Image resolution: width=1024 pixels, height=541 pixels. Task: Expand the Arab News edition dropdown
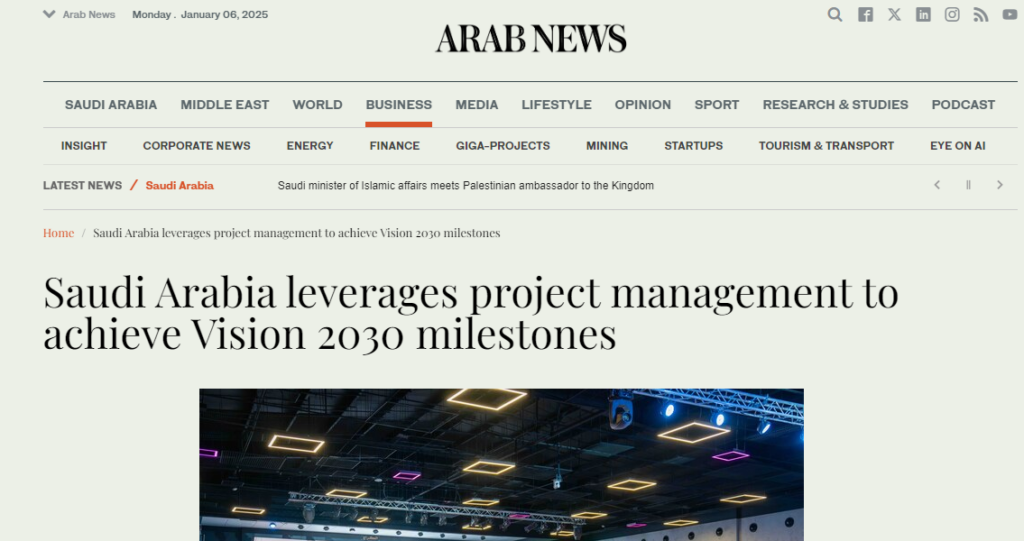pos(79,14)
